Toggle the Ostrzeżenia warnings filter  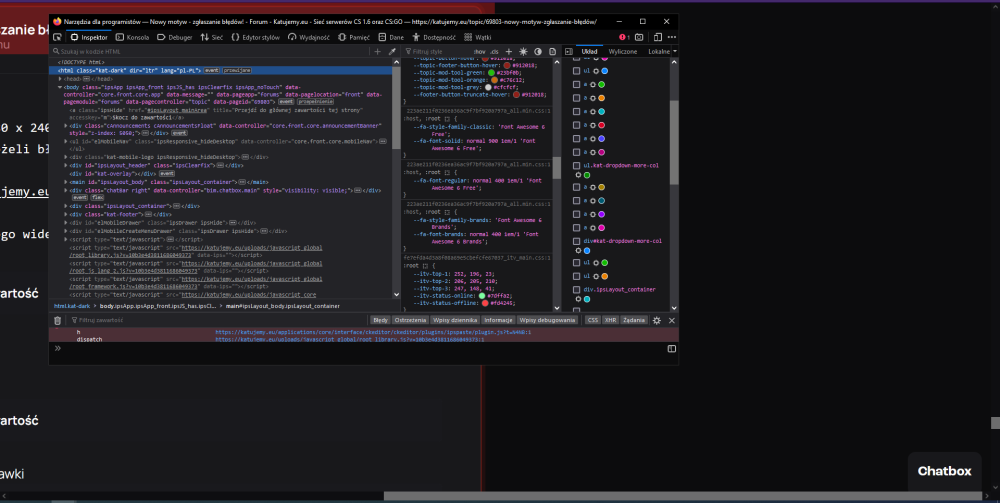pos(410,320)
